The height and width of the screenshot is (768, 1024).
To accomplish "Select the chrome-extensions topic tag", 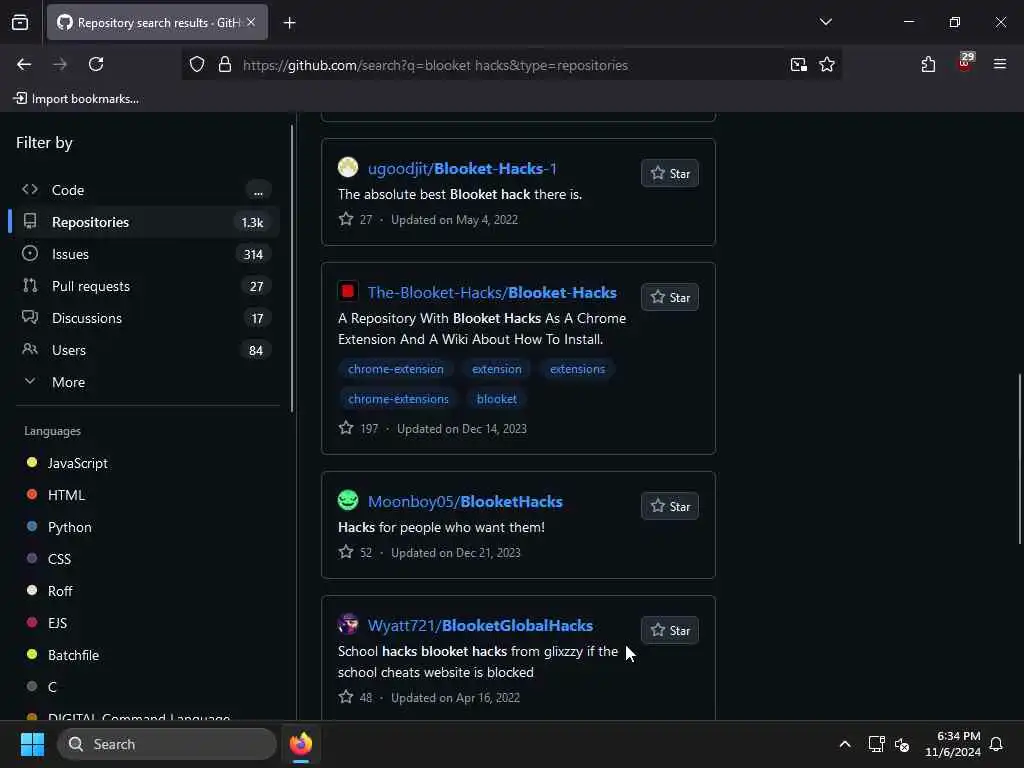I will click(398, 399).
